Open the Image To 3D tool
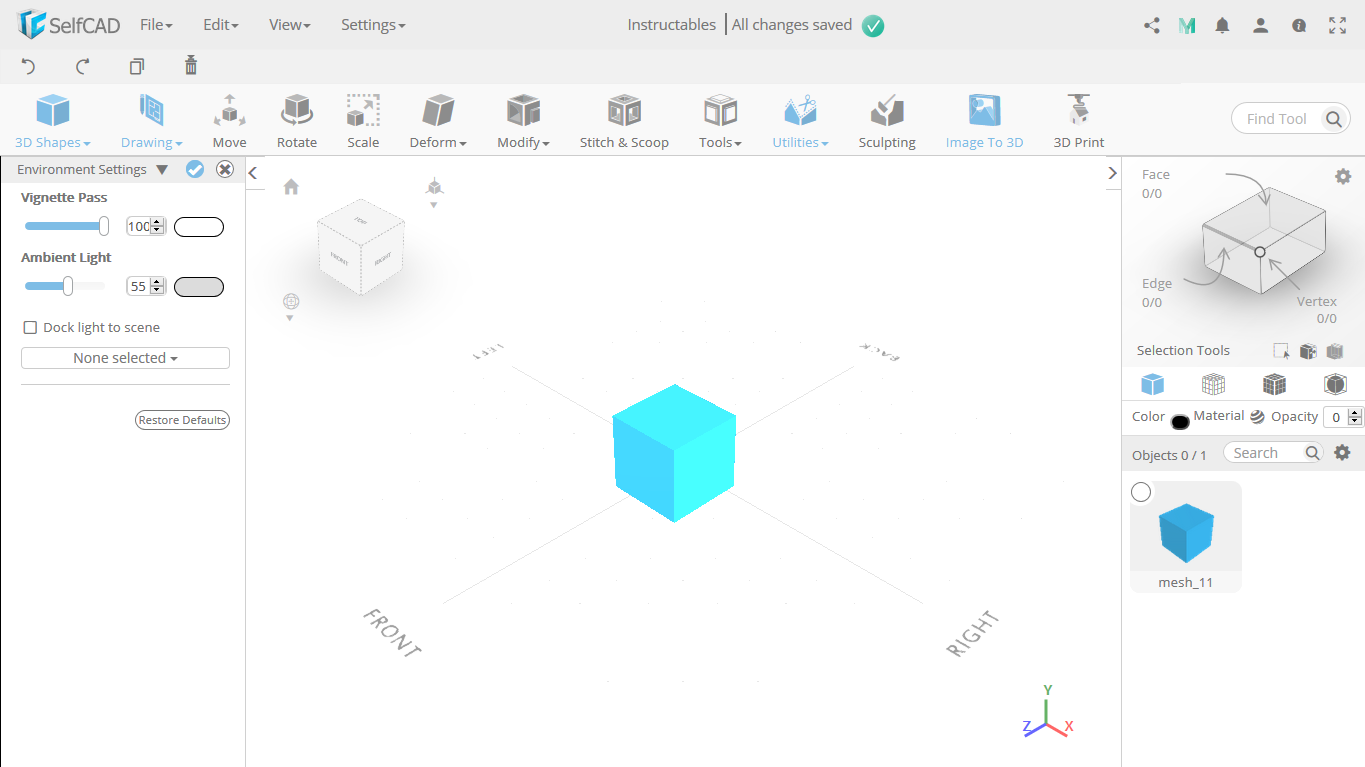This screenshot has width=1365, height=767. coord(985,121)
